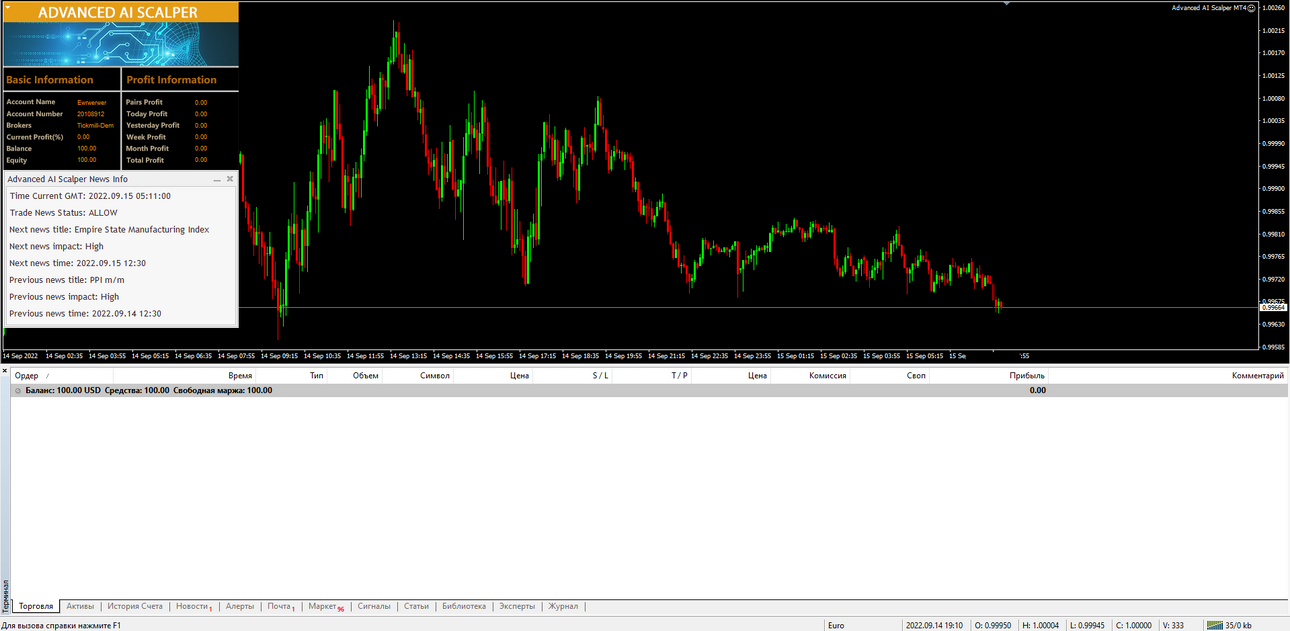Switch to the Библиотека tab
1290x631 pixels.
463,606
